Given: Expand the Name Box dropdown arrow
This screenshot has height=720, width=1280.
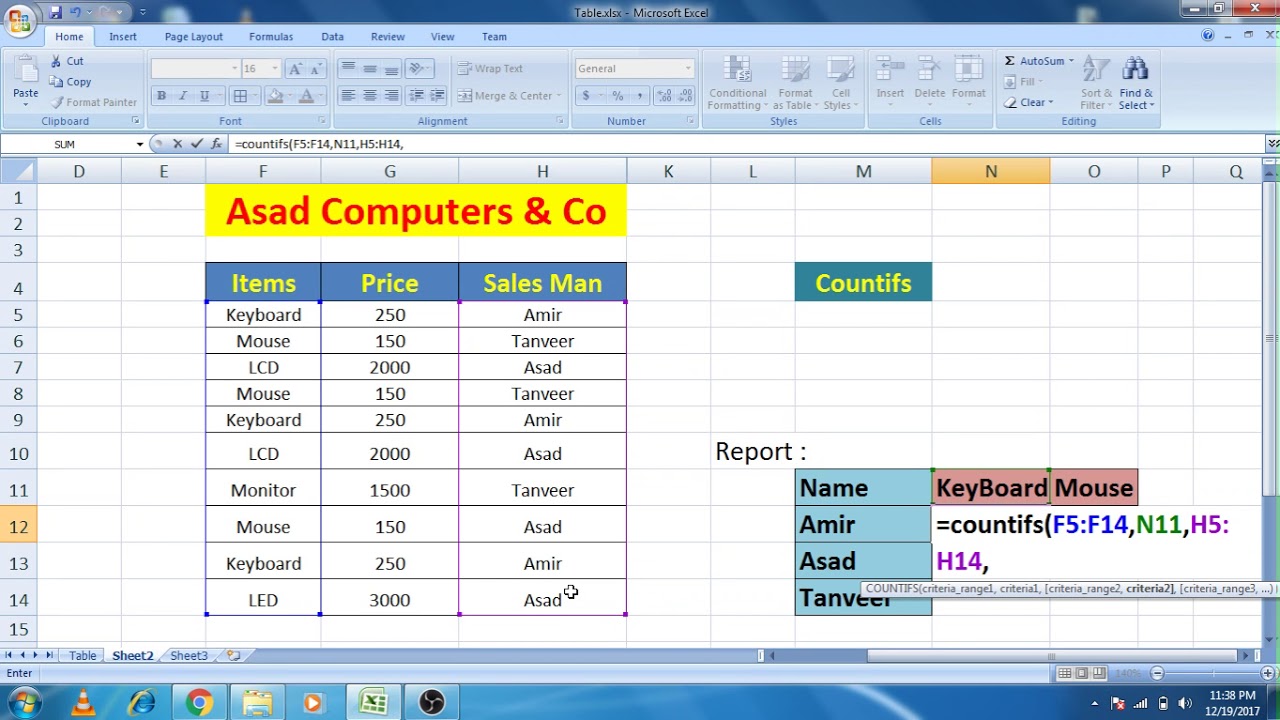Looking at the screenshot, I should (x=139, y=144).
